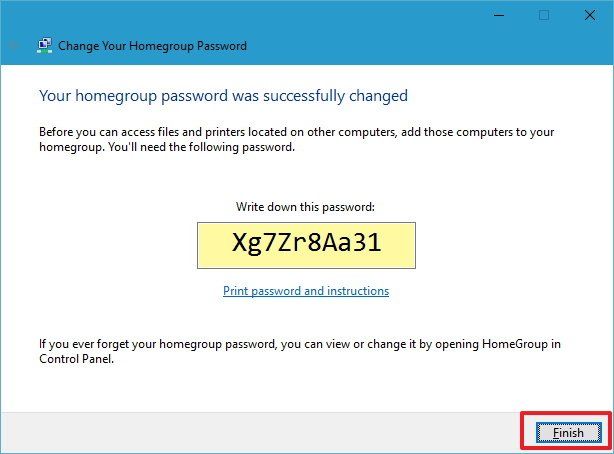Click the Finish button

tap(568, 432)
